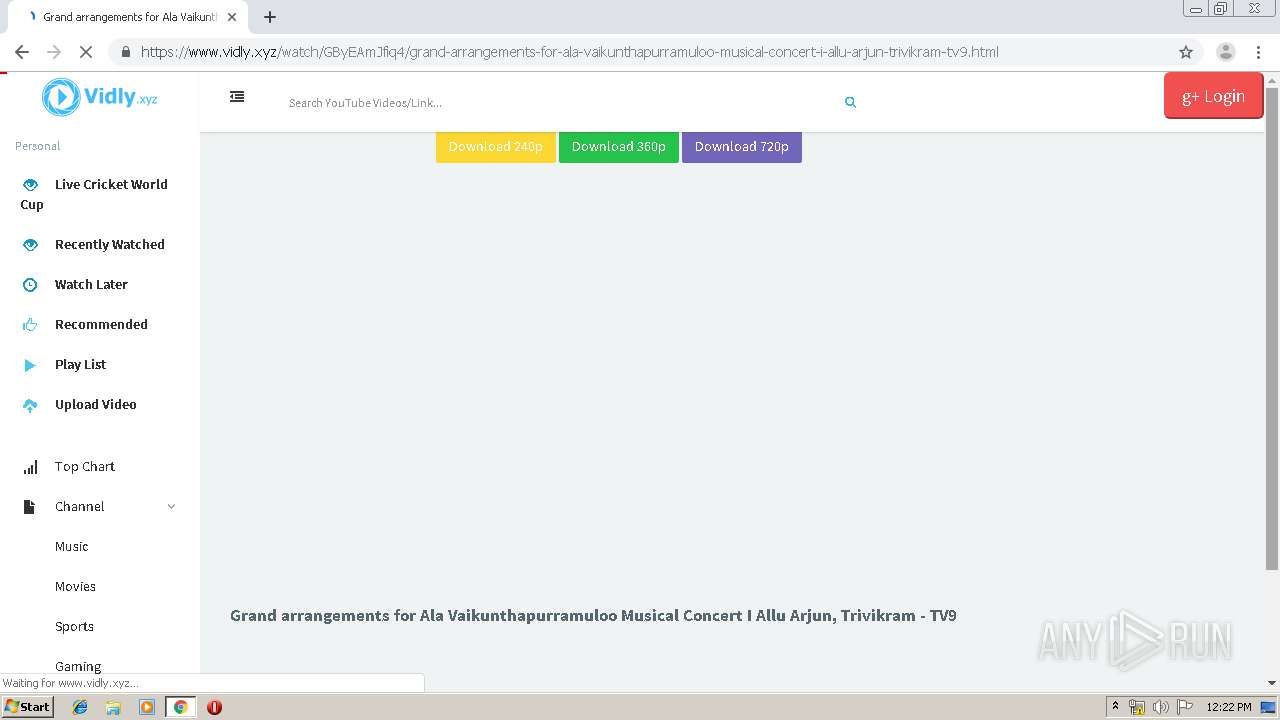
Task: Open the network tray icon
Action: click(1137, 707)
